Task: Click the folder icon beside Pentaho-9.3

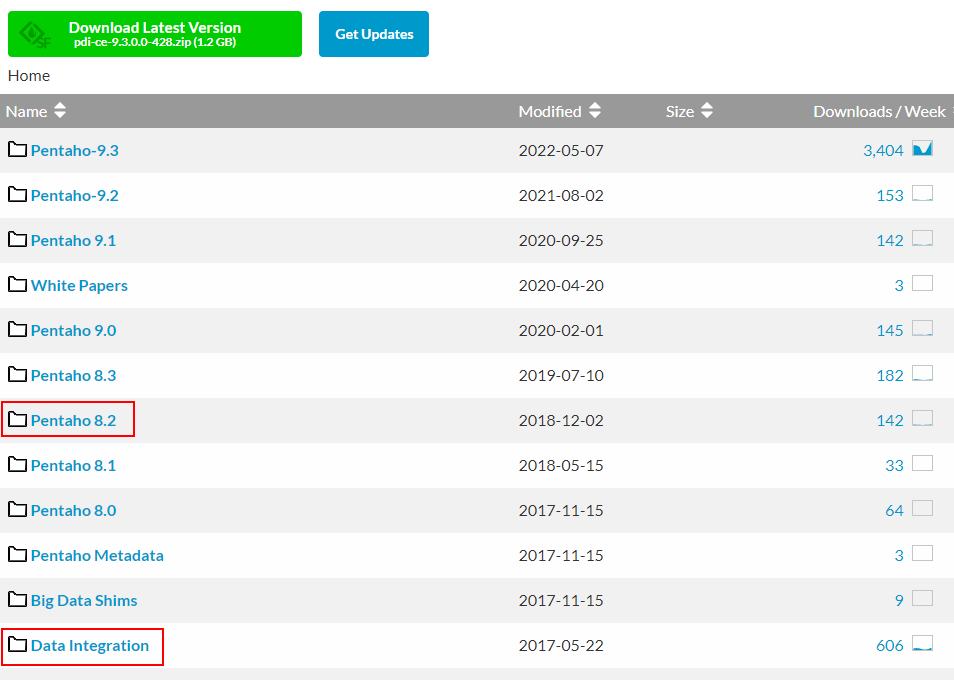Action: click(17, 149)
